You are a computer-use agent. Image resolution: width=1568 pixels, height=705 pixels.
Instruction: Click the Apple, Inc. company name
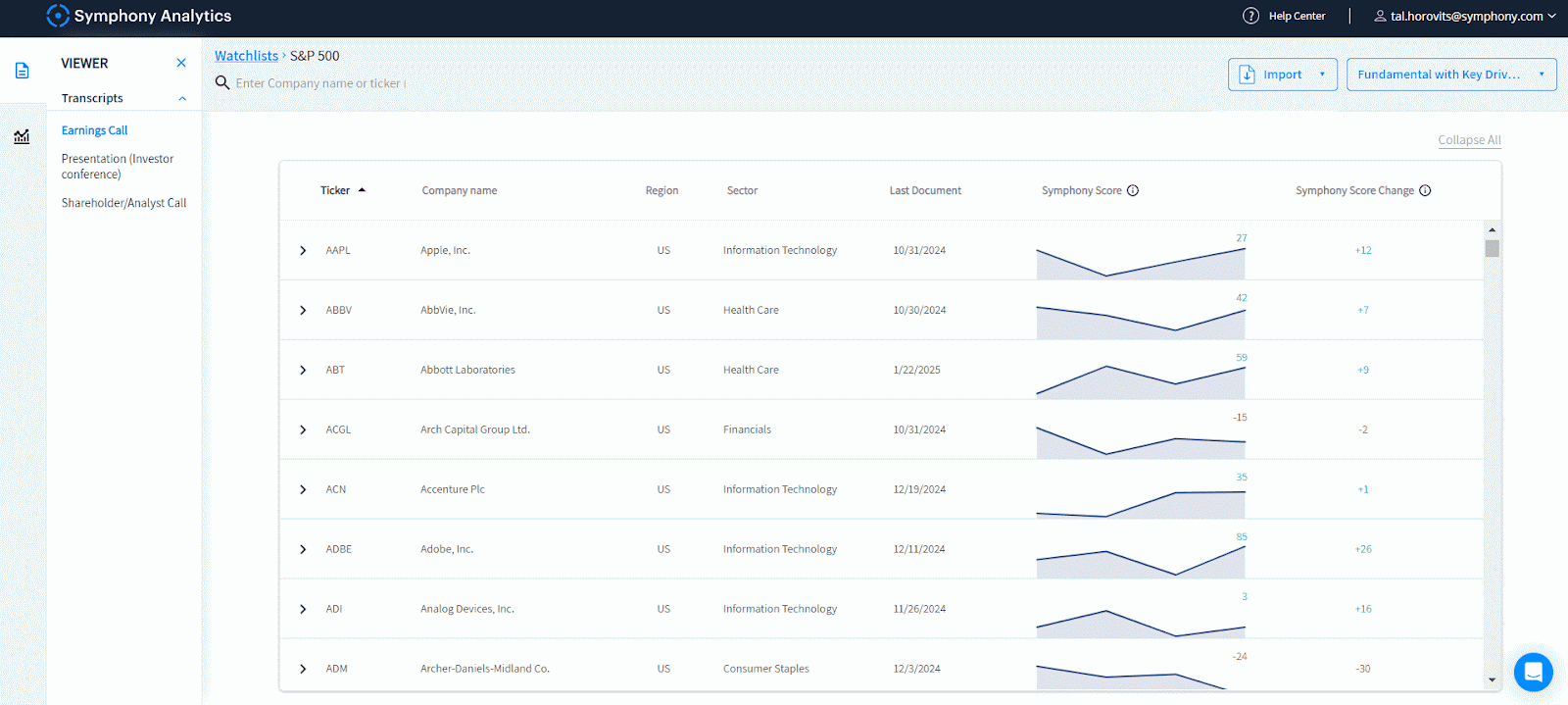[x=445, y=250]
